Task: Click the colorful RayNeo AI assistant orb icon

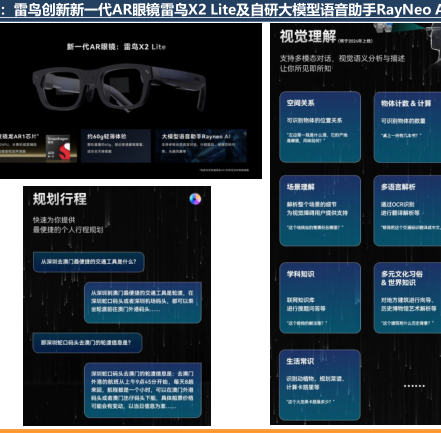Action: (195, 199)
